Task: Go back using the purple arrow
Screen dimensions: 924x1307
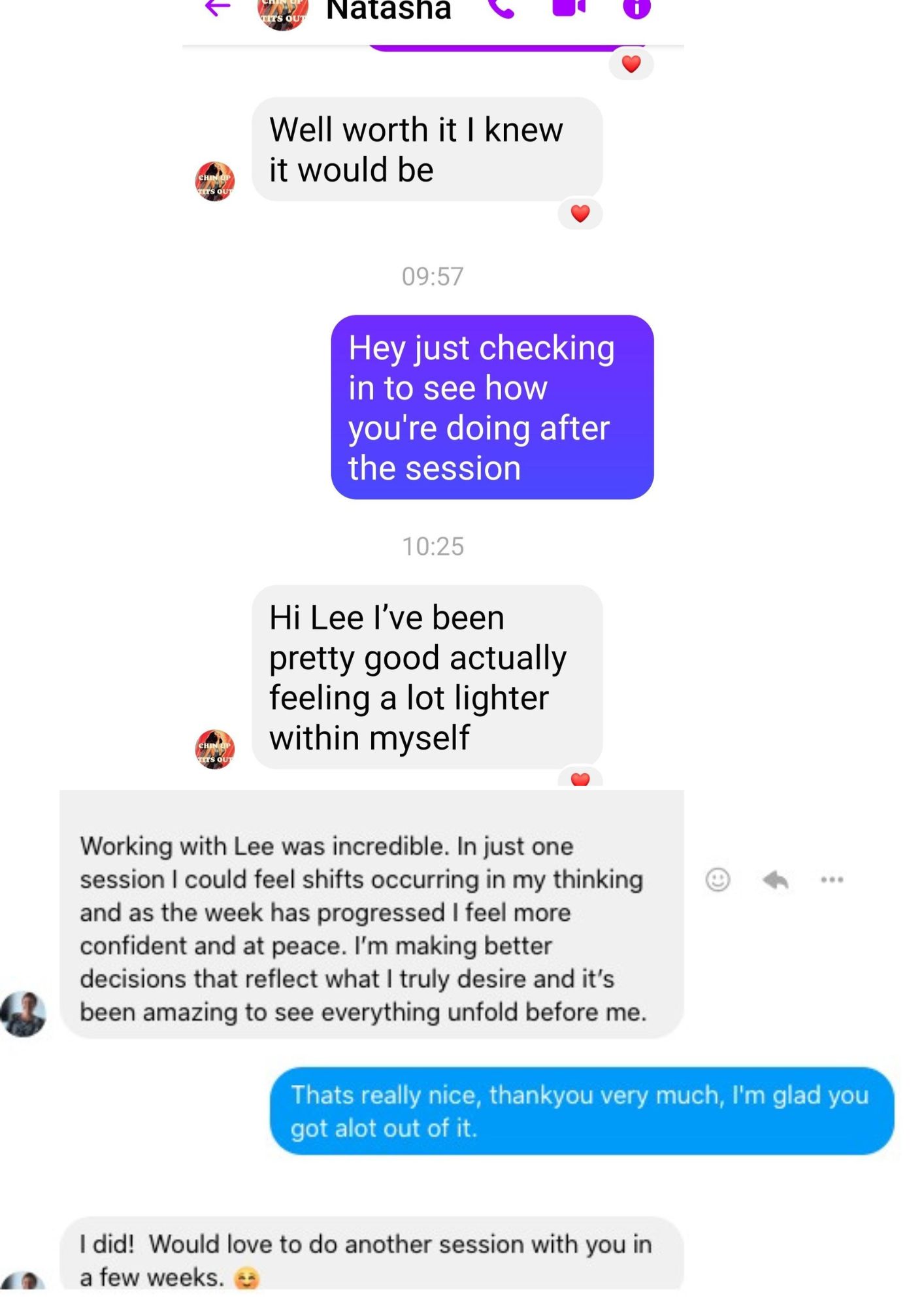Action: point(218,8)
